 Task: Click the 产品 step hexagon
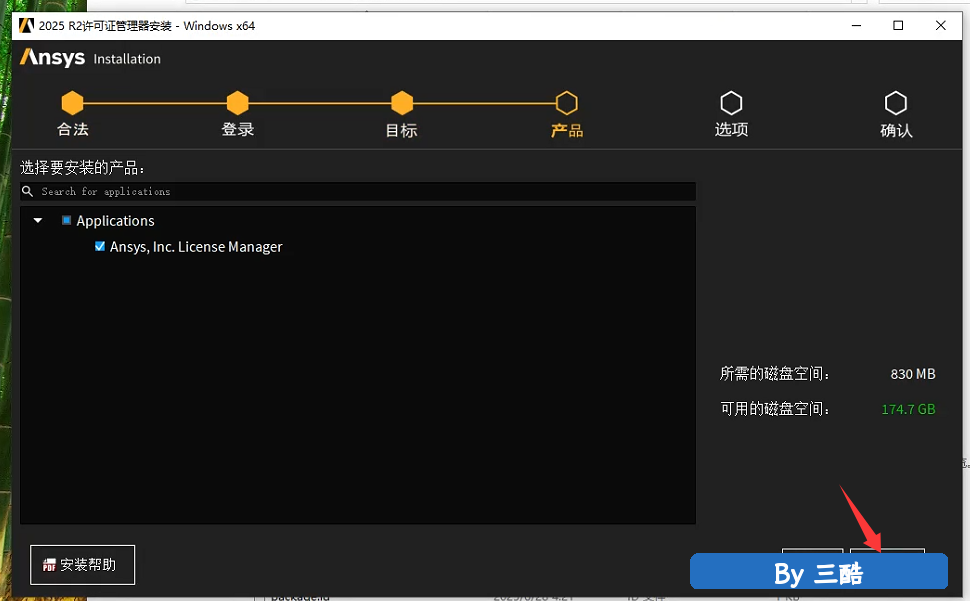(567, 103)
